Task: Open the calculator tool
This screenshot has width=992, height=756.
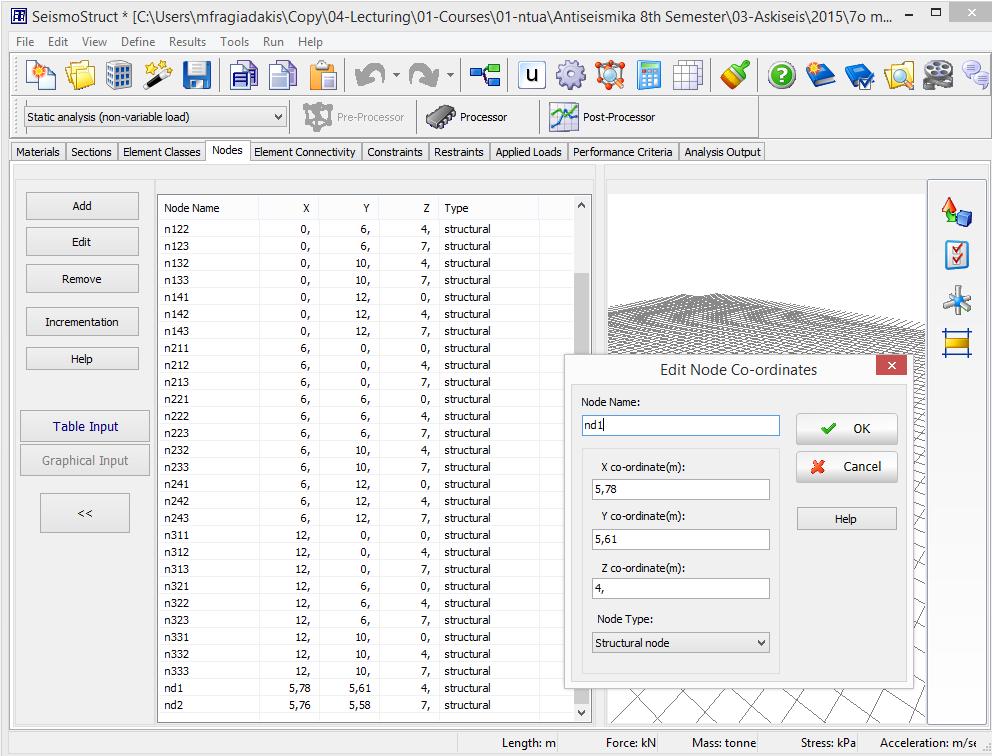Action: click(x=649, y=75)
